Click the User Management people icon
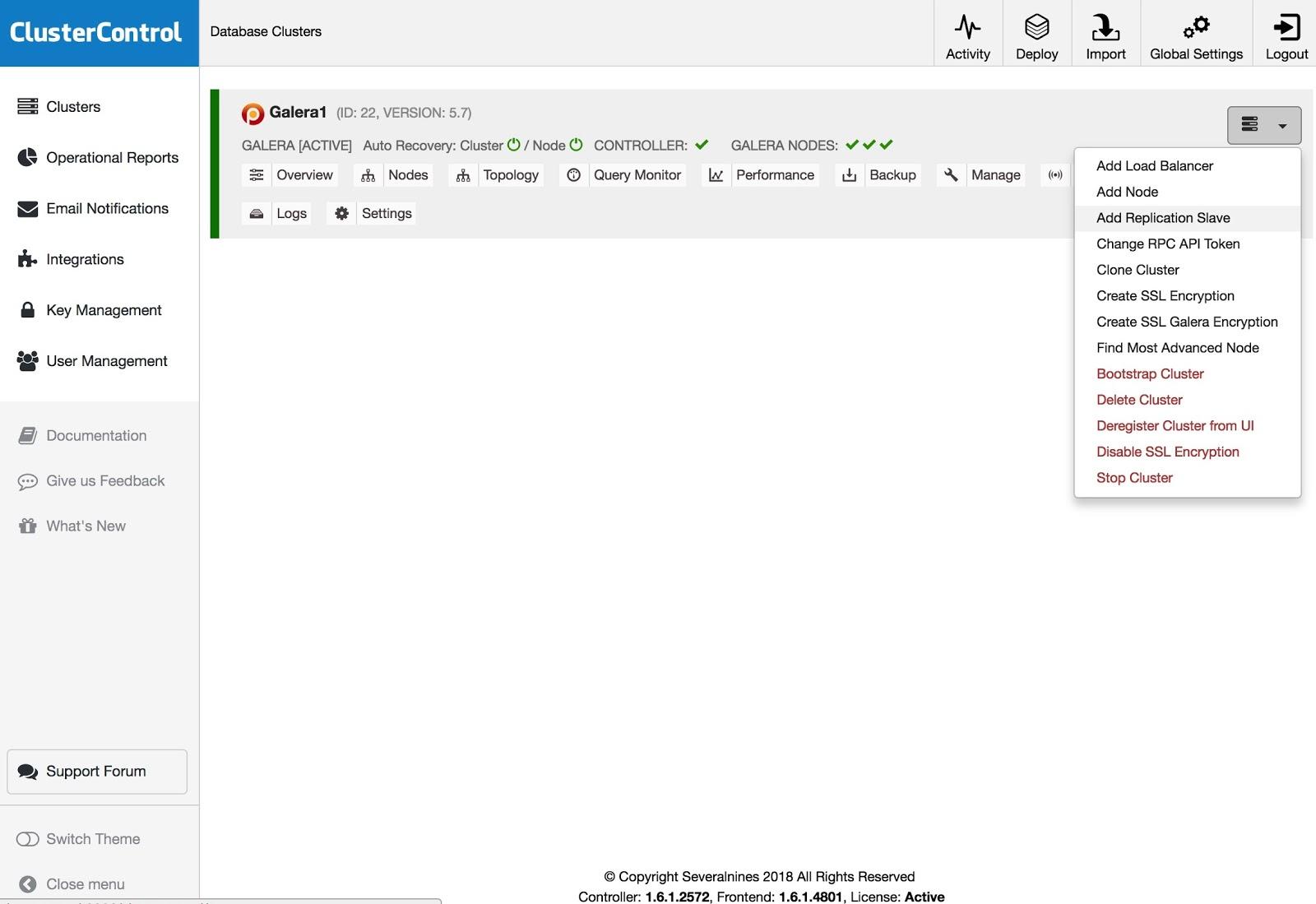The image size is (1316, 904). [x=28, y=361]
